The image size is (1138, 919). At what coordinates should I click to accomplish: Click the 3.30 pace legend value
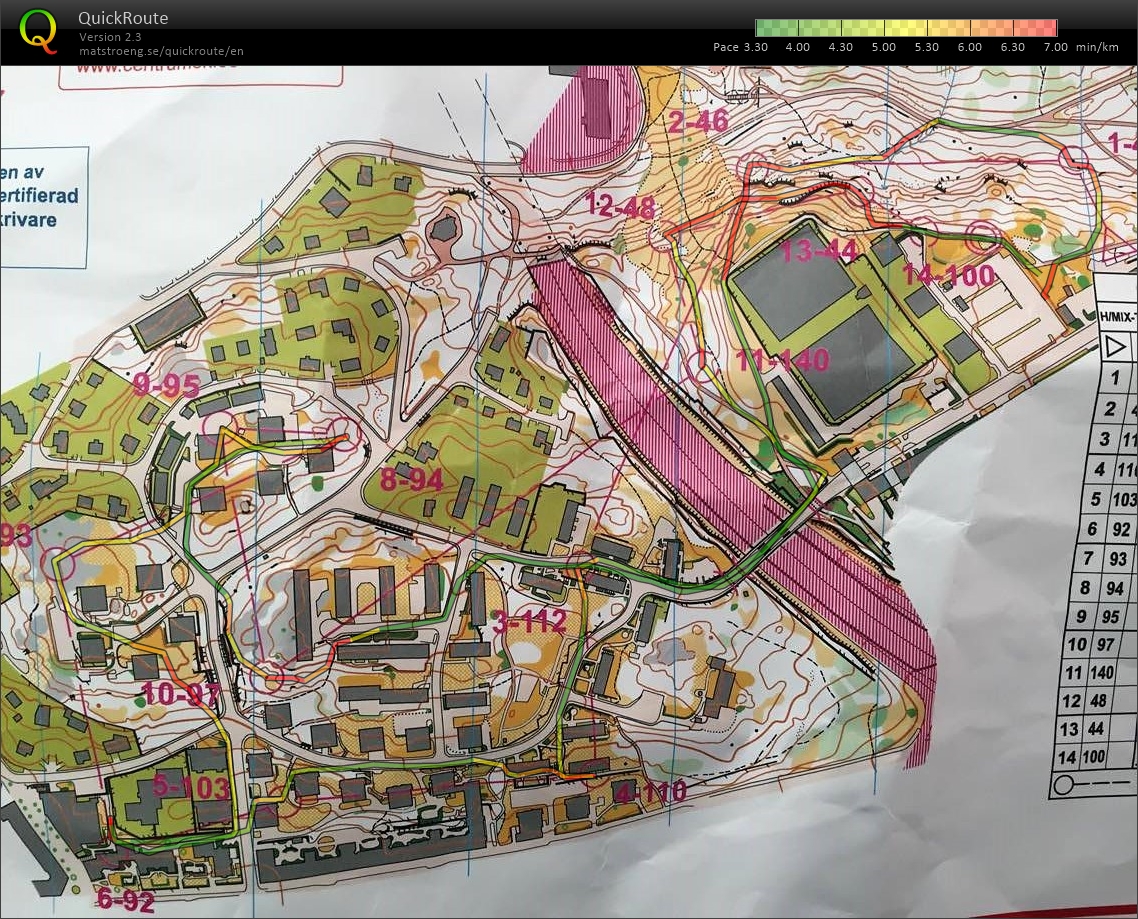pyautogui.click(x=755, y=47)
